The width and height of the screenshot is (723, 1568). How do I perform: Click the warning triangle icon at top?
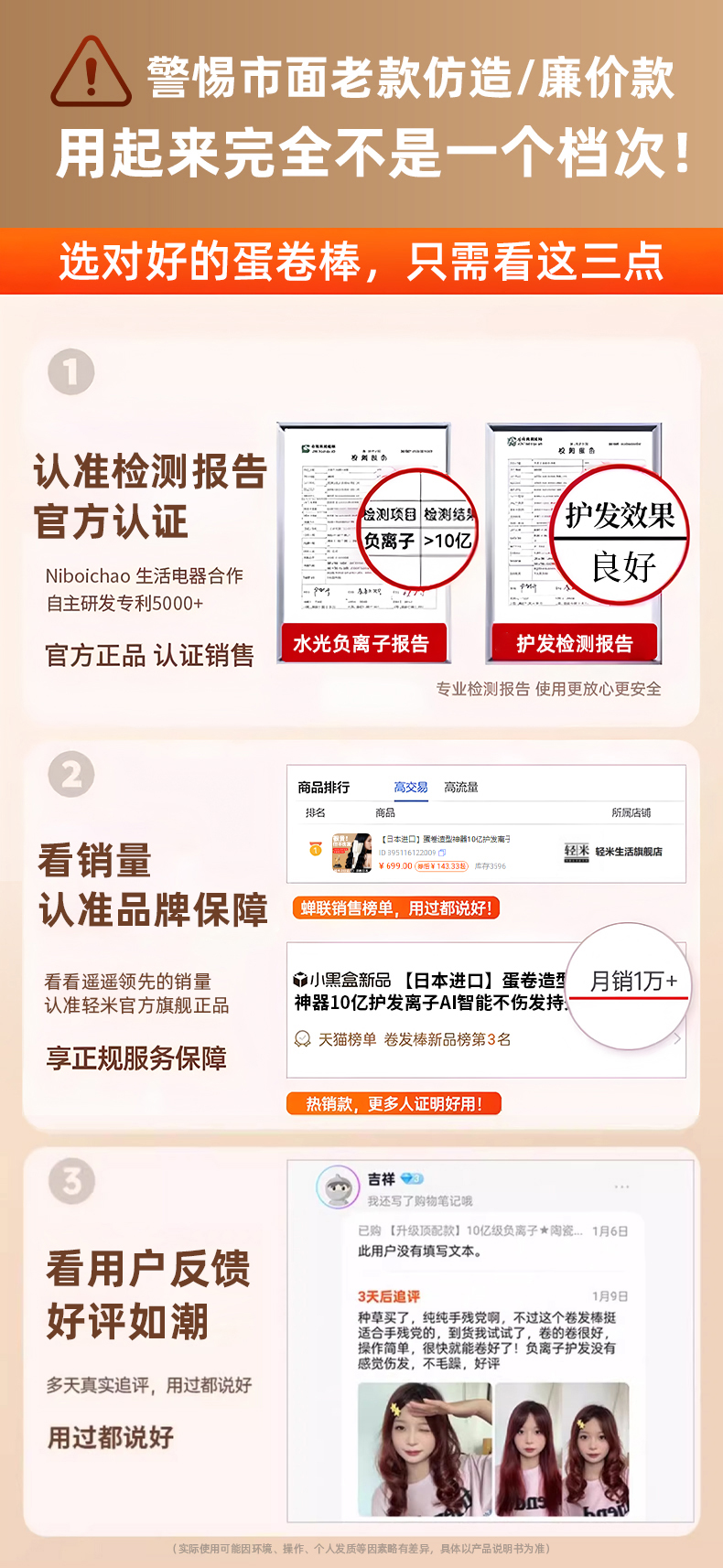pyautogui.click(x=91, y=73)
